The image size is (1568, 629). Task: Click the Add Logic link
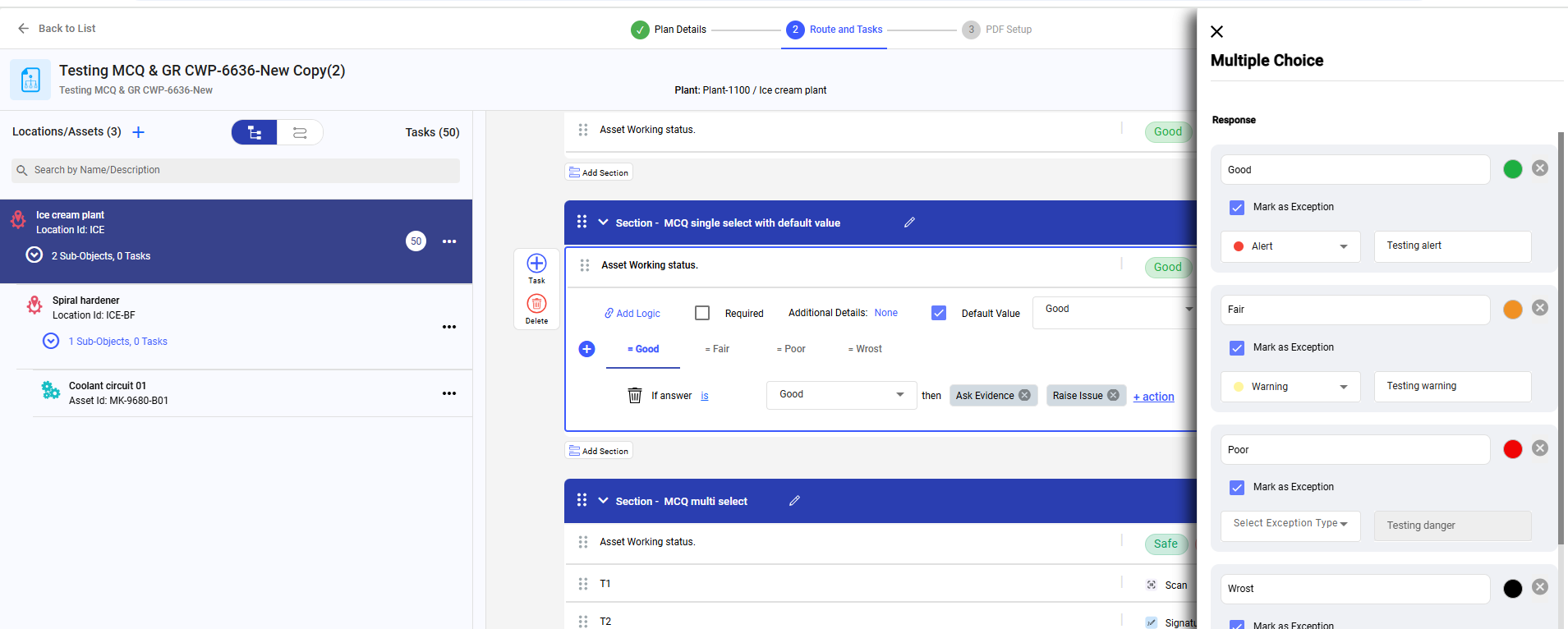pos(632,314)
